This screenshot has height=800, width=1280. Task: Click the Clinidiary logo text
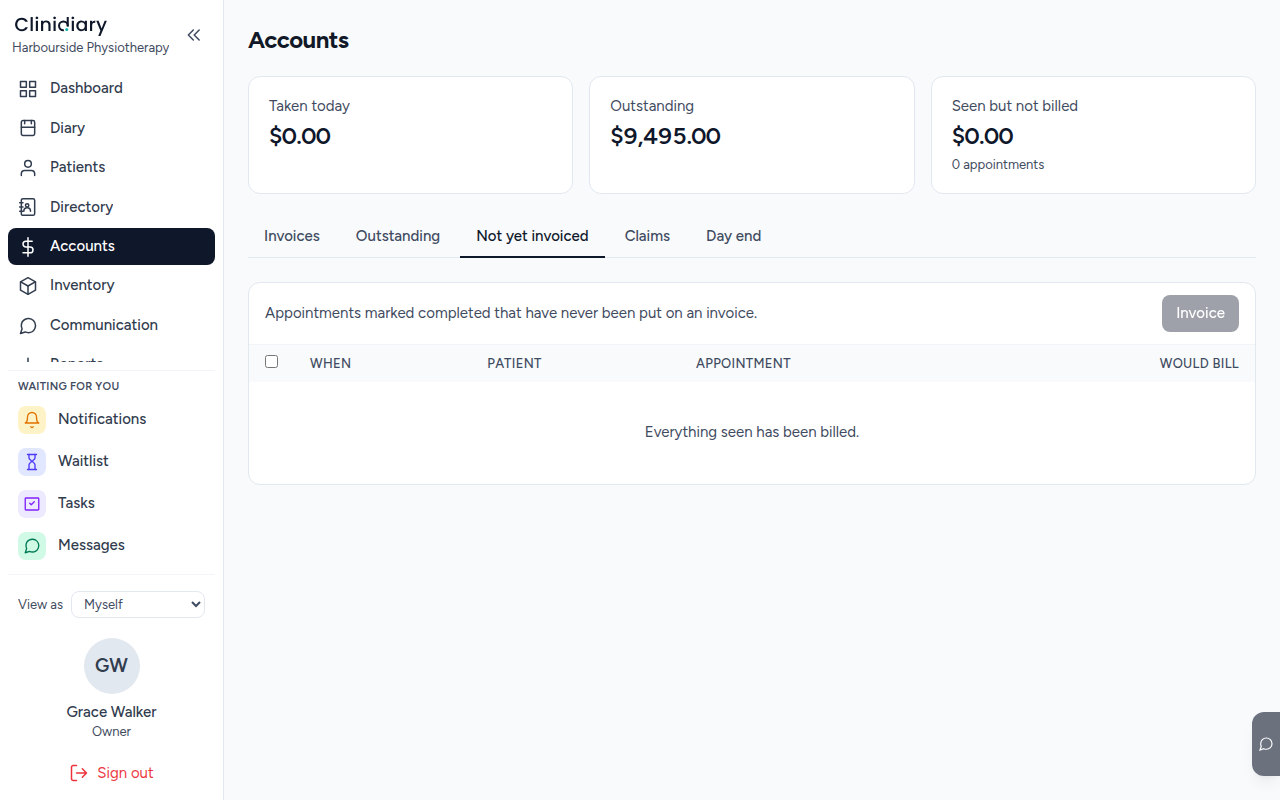click(60, 25)
